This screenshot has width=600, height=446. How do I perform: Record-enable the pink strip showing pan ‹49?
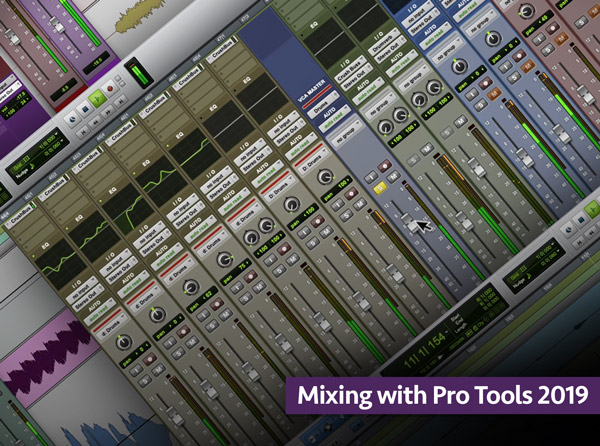pos(553,28)
